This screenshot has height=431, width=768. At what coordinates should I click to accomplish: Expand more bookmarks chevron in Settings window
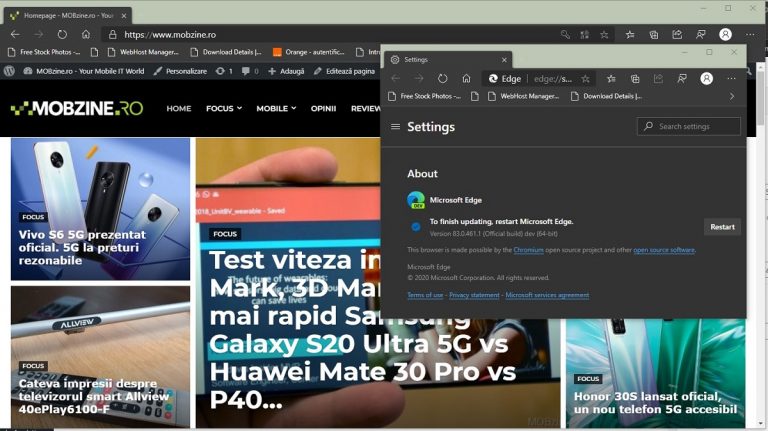pos(732,96)
